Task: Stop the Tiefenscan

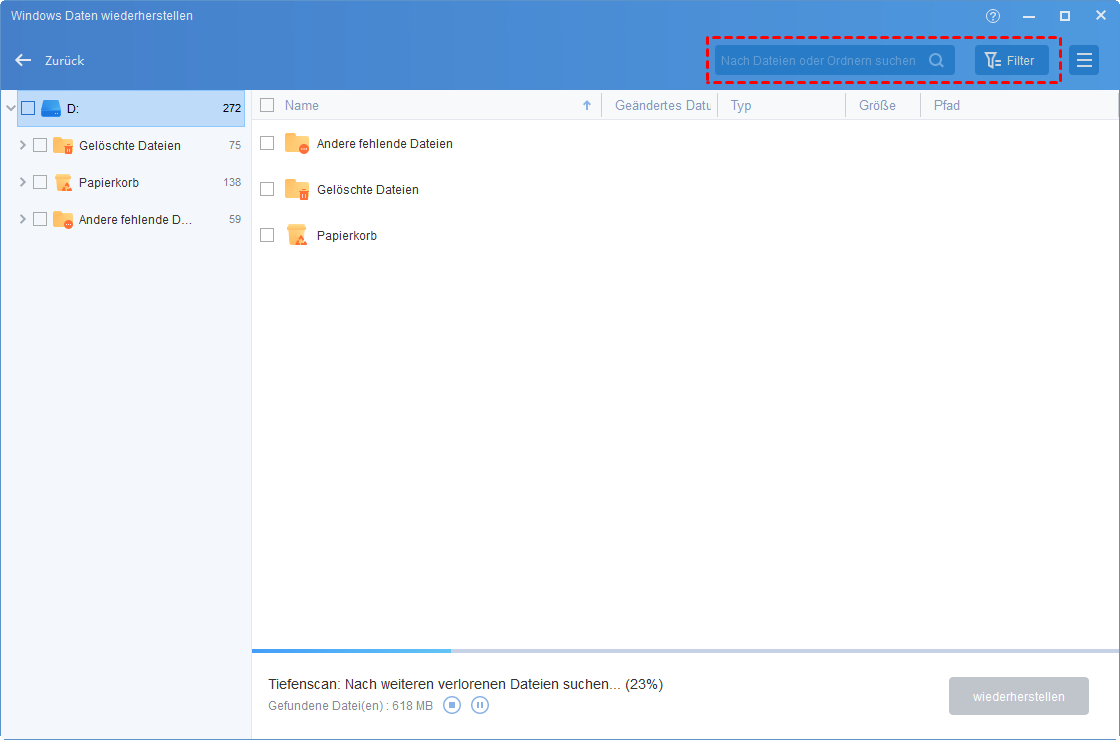Action: [451, 705]
